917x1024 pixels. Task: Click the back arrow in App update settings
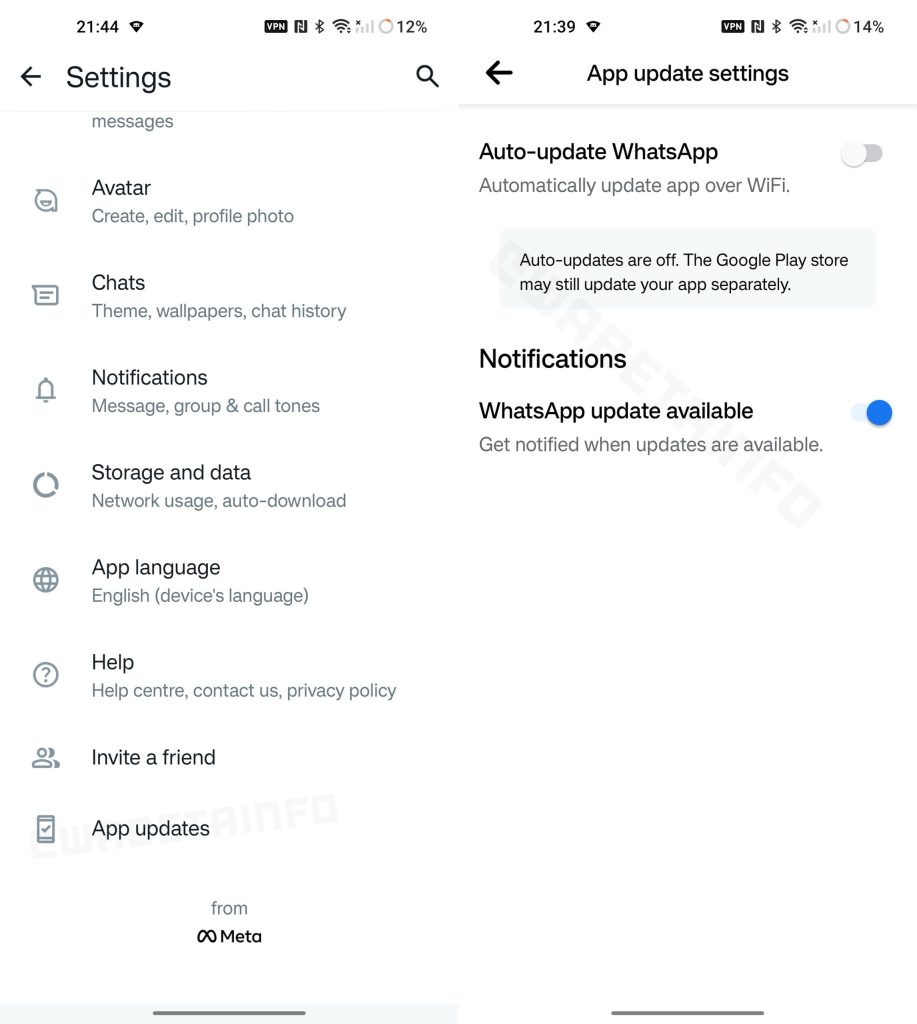pyautogui.click(x=499, y=72)
